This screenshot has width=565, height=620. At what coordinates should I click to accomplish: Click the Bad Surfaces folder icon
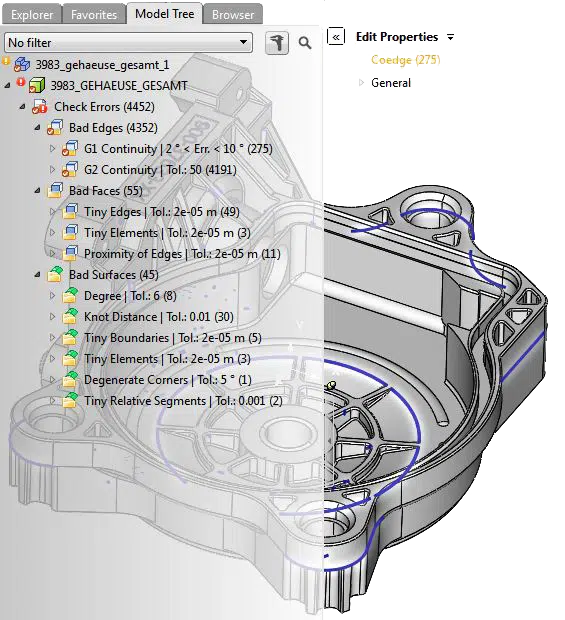[55, 274]
